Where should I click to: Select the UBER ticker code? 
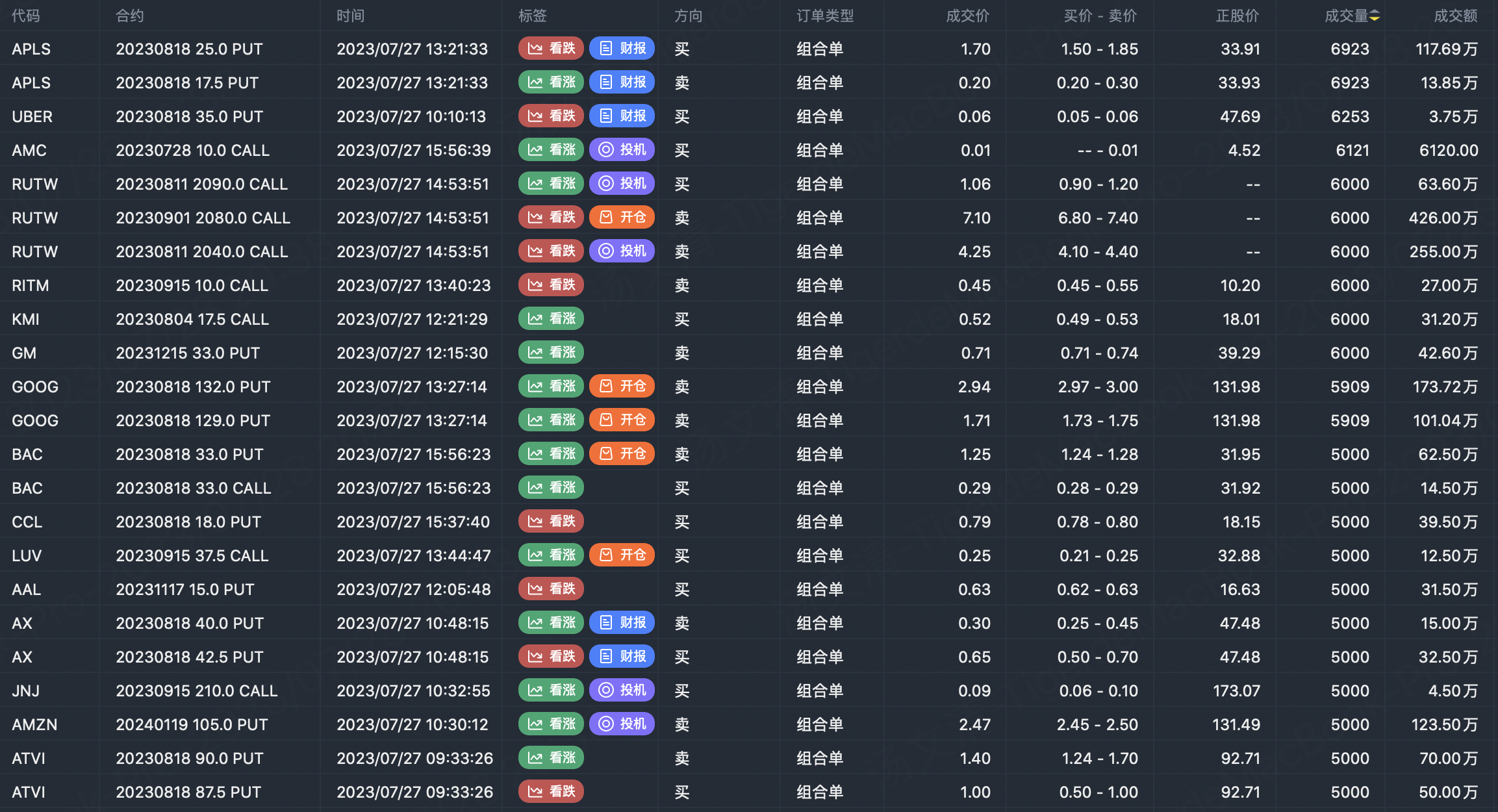[32, 117]
